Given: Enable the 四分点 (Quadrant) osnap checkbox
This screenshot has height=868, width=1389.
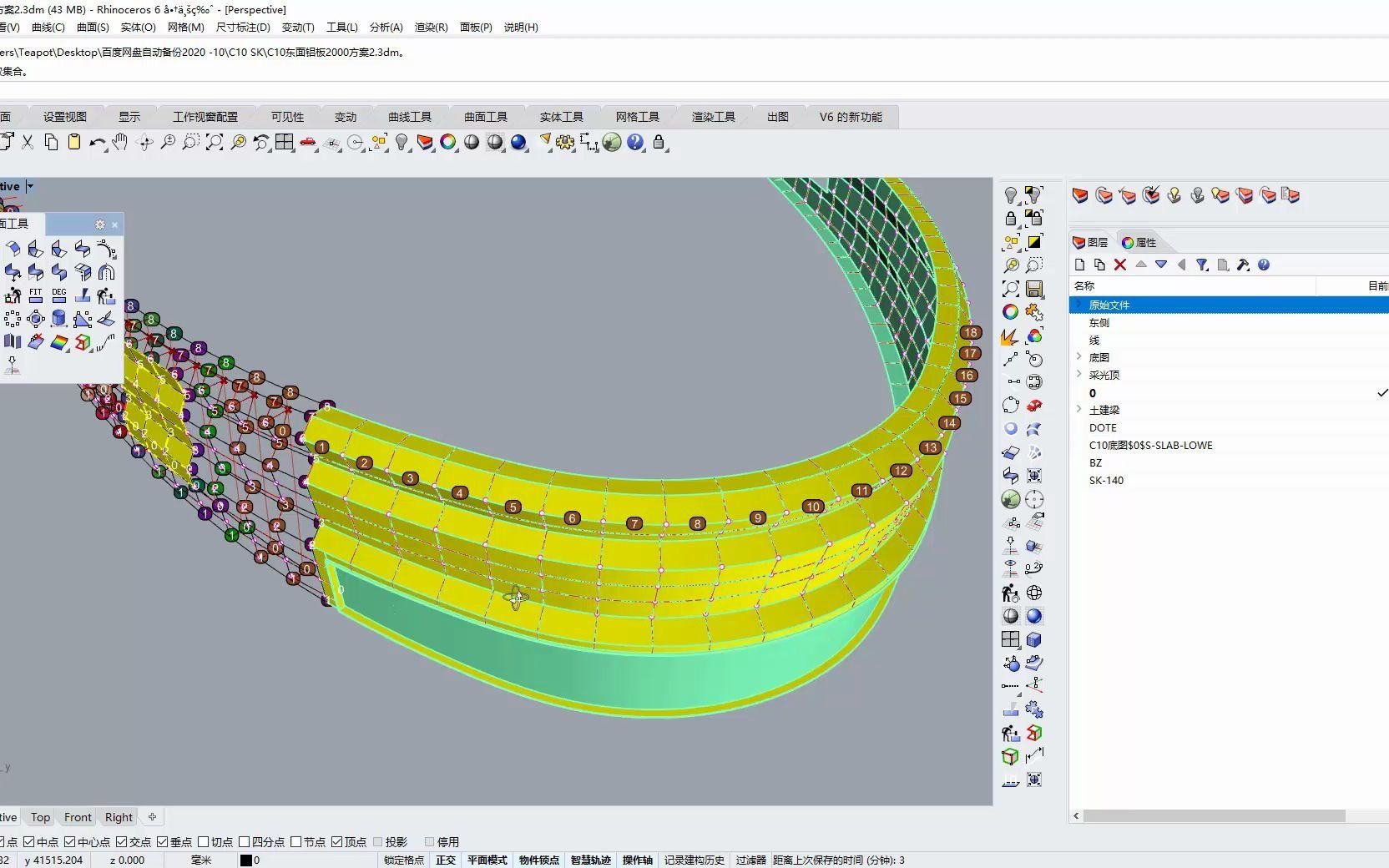Looking at the screenshot, I should tap(245, 842).
